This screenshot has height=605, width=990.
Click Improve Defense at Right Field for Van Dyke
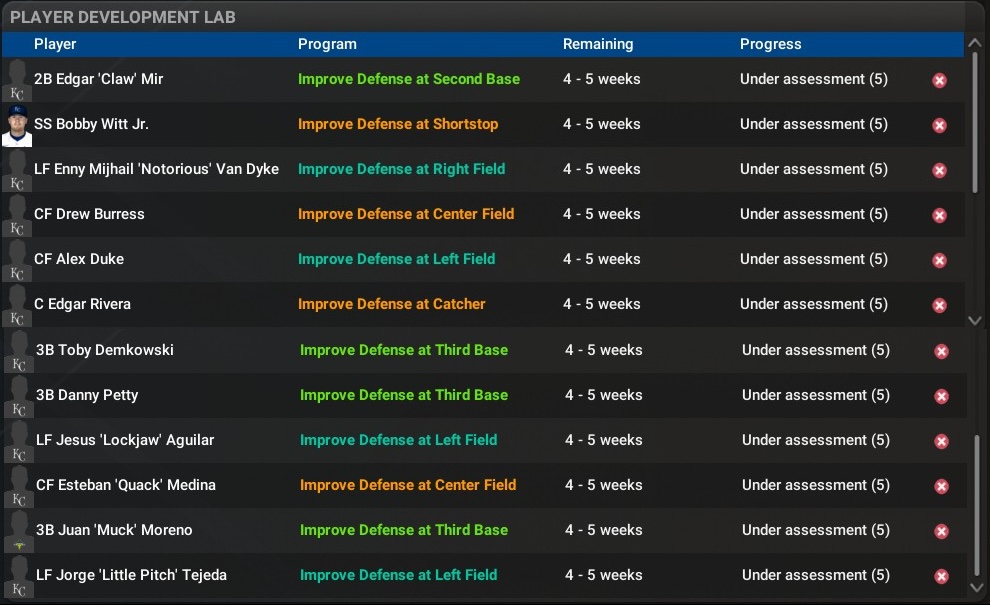tap(402, 169)
